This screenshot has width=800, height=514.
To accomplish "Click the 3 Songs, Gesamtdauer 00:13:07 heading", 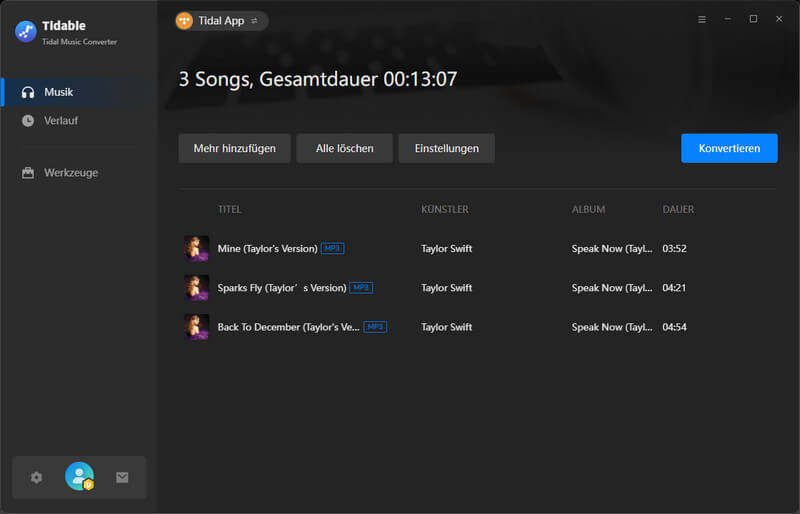I will pyautogui.click(x=318, y=79).
